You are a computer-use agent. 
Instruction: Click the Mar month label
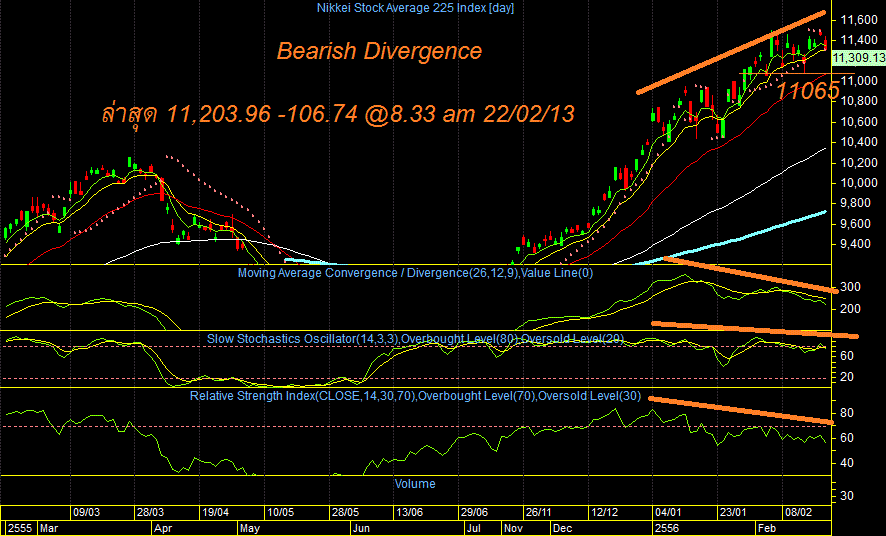click(x=49, y=529)
